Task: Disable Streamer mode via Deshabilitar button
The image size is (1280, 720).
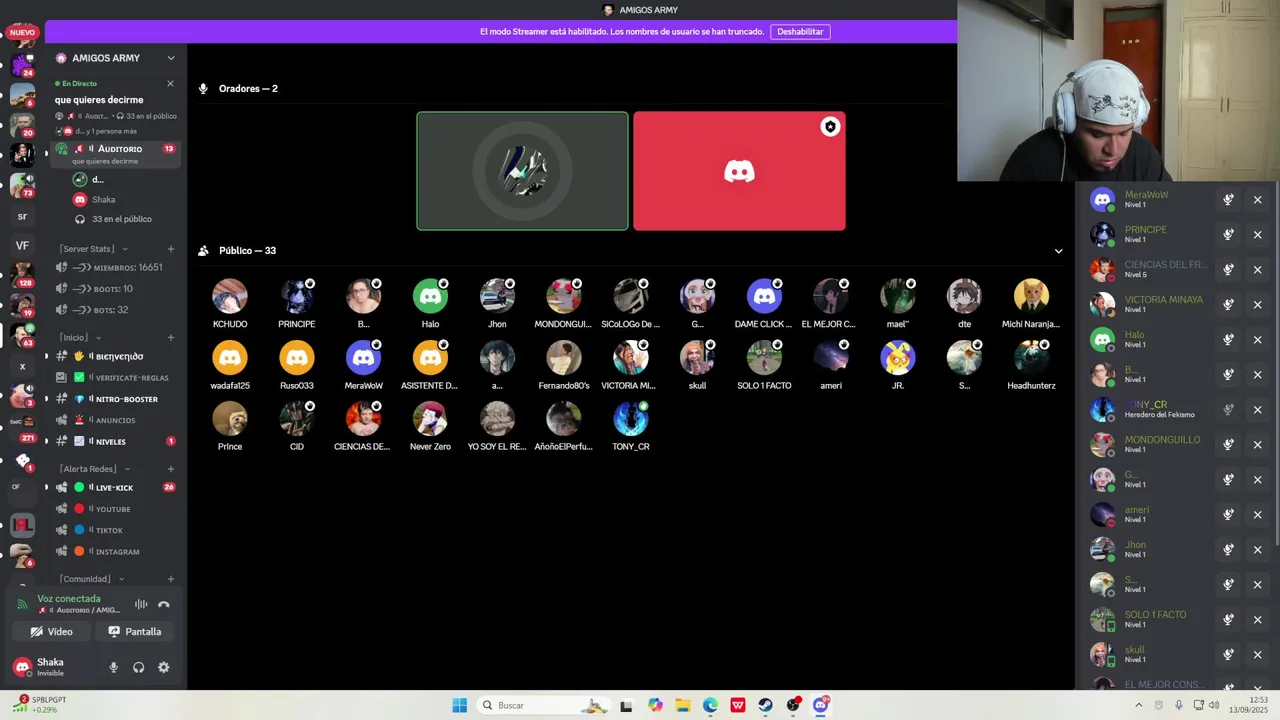Action: 800,32
